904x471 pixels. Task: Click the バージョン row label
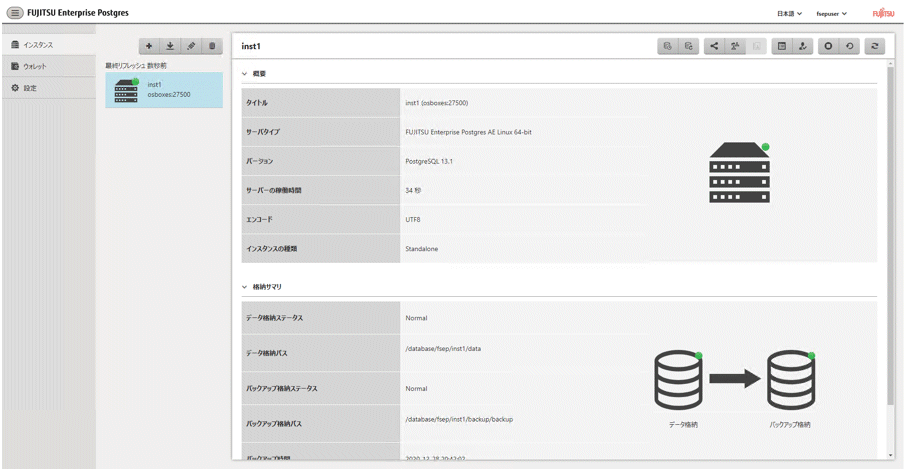click(259, 161)
